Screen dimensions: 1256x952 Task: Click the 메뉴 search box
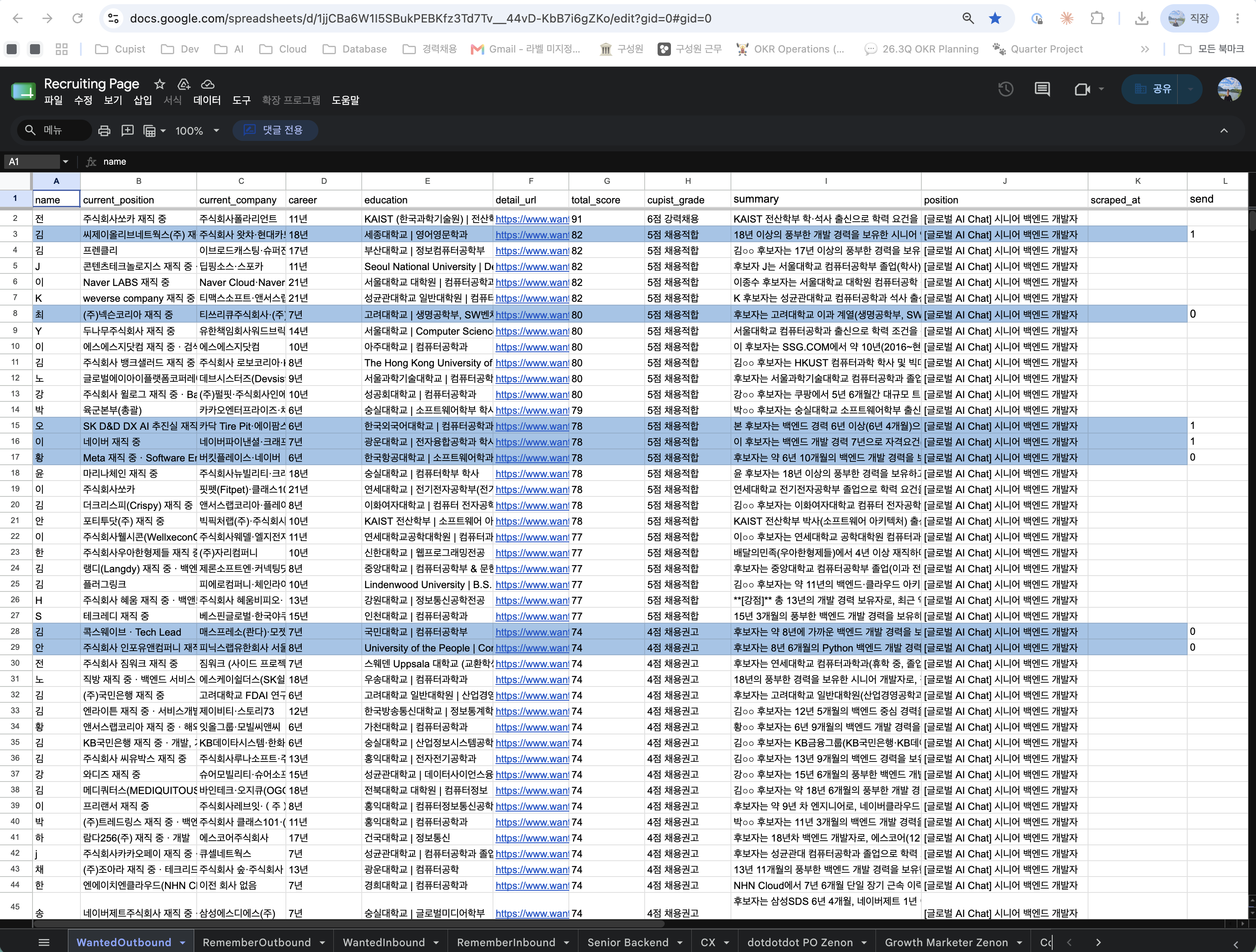click(x=55, y=130)
